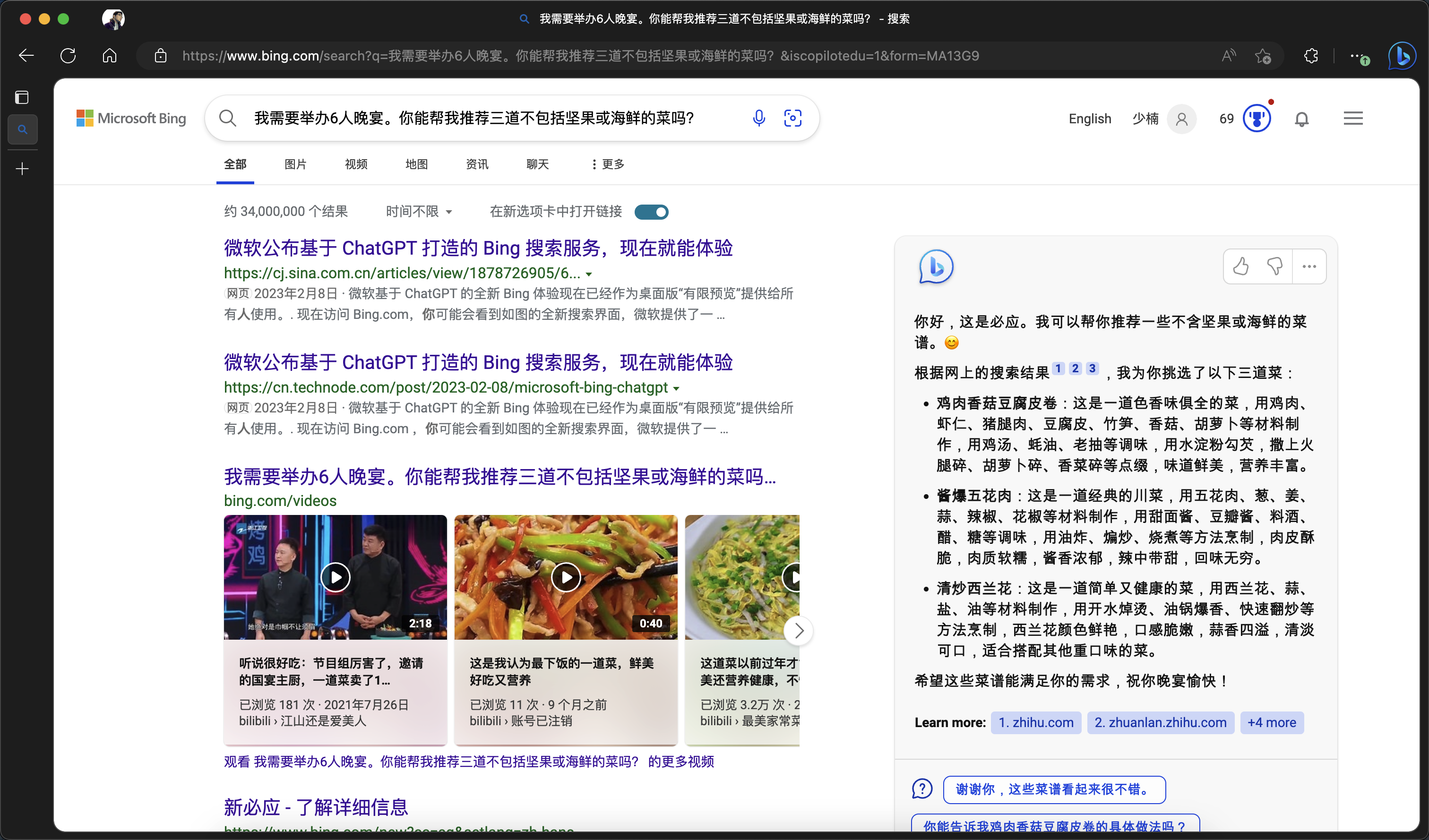Switch to the 地图 tab
The image size is (1429, 840).
coord(417,164)
